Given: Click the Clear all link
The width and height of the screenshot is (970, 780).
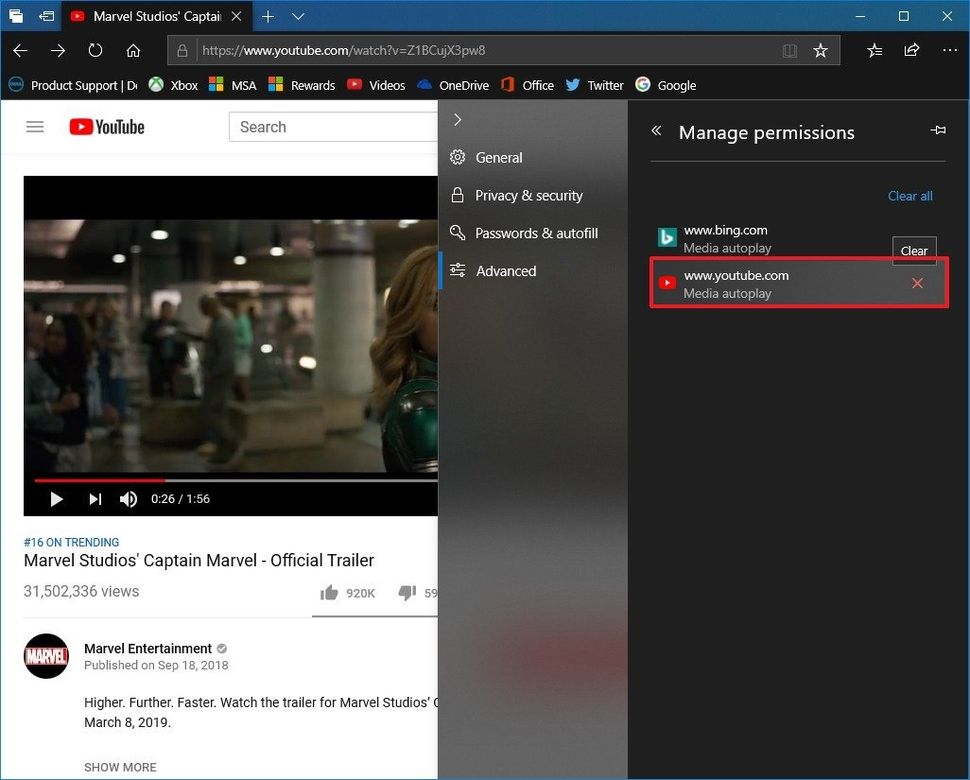Looking at the screenshot, I should pyautogui.click(x=909, y=196).
